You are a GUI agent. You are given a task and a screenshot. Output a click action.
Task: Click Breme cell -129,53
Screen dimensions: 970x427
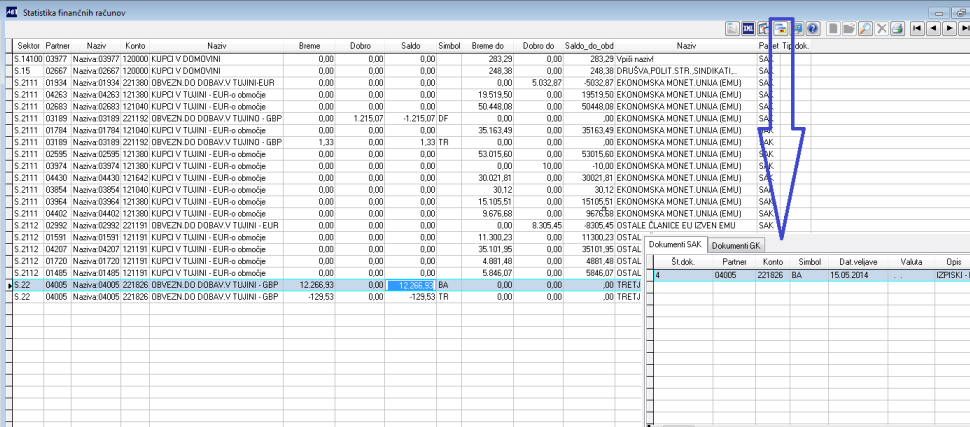tap(309, 297)
